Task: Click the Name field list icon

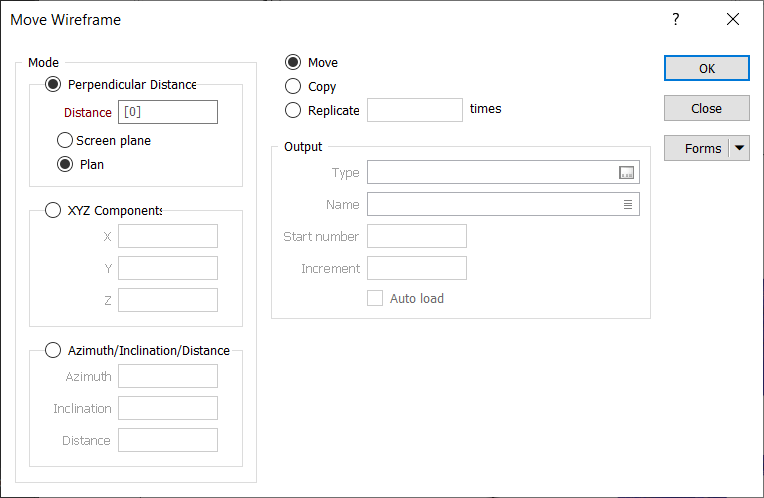Action: coord(627,204)
